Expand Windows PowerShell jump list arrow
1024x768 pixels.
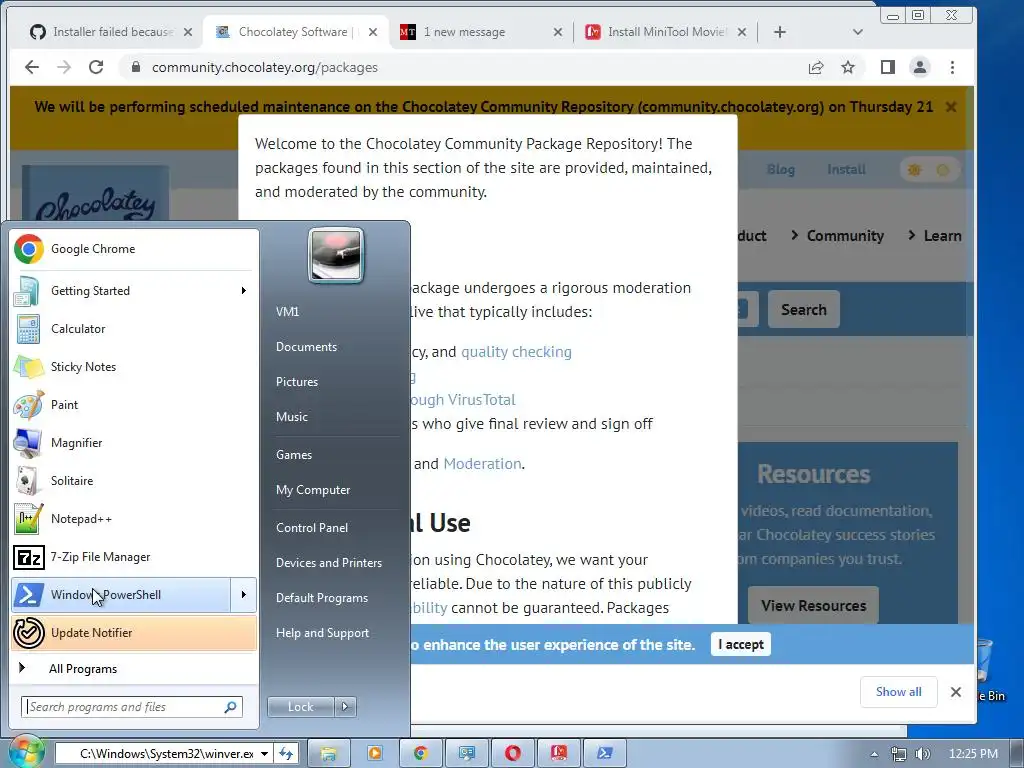[x=244, y=595]
